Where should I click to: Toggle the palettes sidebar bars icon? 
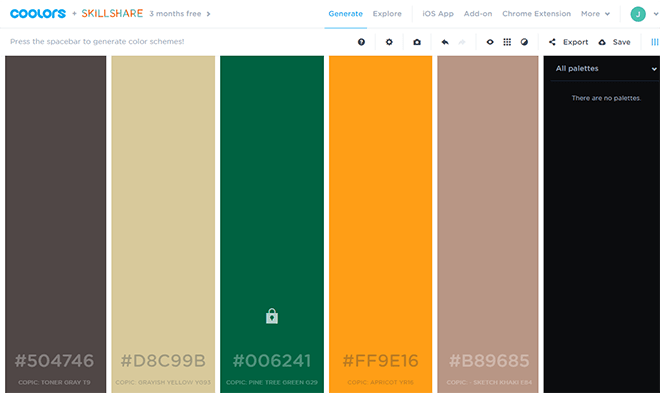(655, 42)
